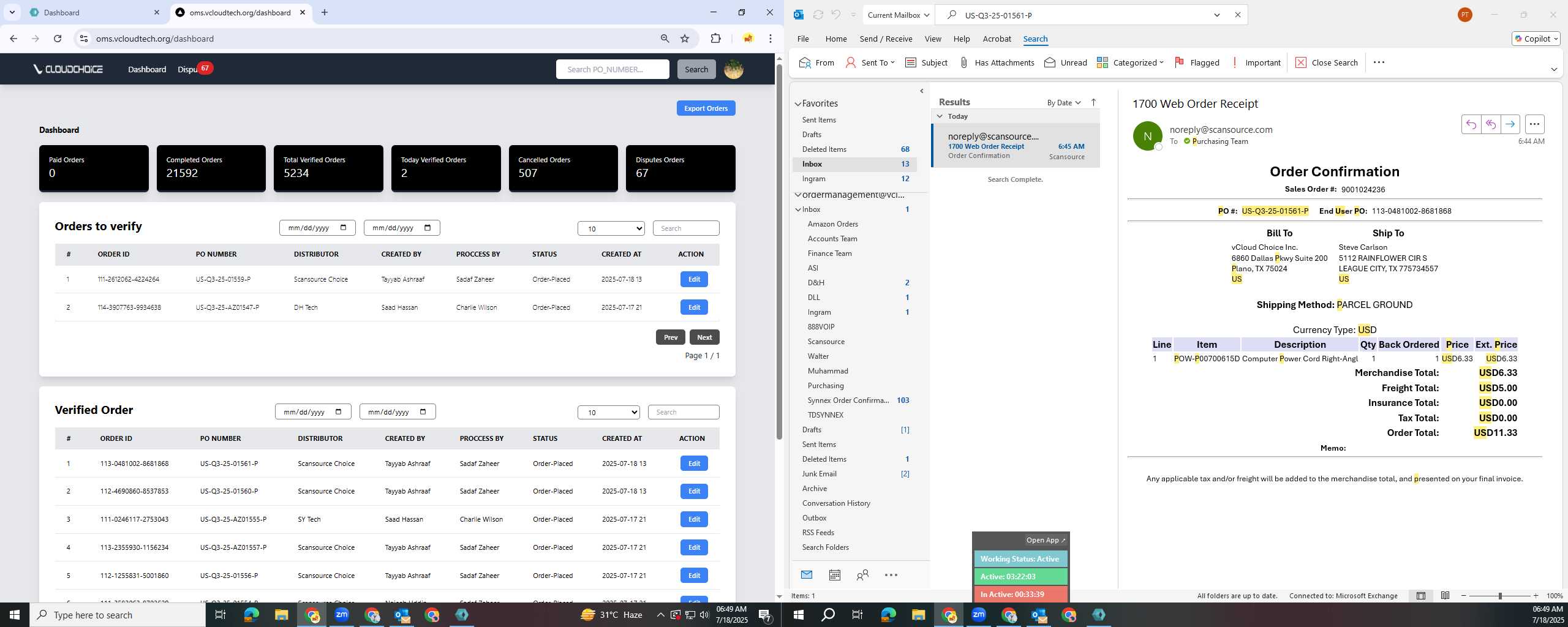Click Open App on time tracker widget
1568x627 pixels.
(1046, 540)
